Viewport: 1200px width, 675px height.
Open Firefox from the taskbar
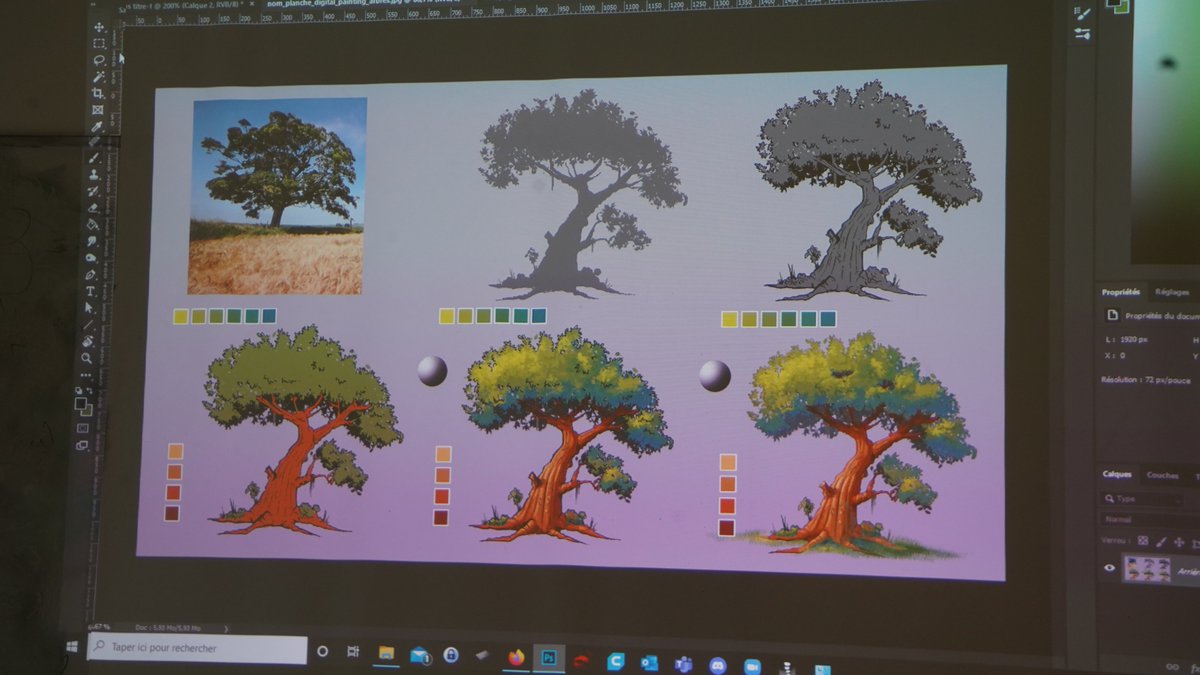(x=516, y=658)
